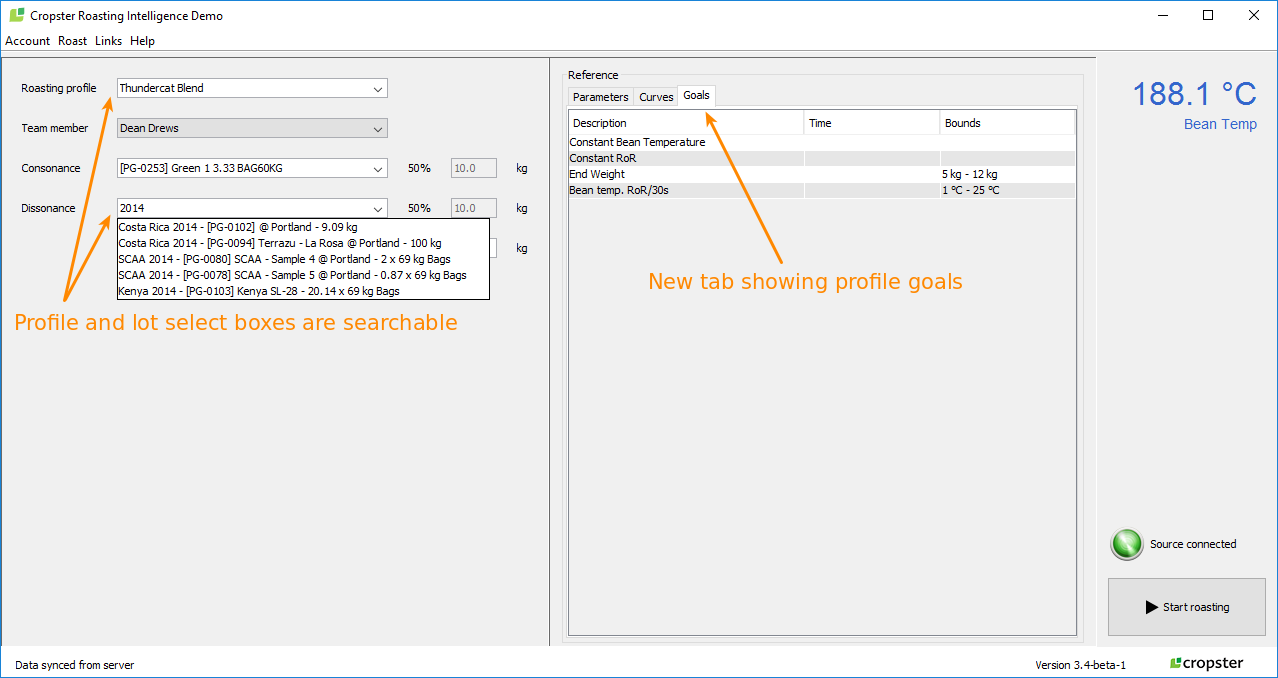Open the Account menu
The width and height of the screenshot is (1278, 678).
[27, 41]
